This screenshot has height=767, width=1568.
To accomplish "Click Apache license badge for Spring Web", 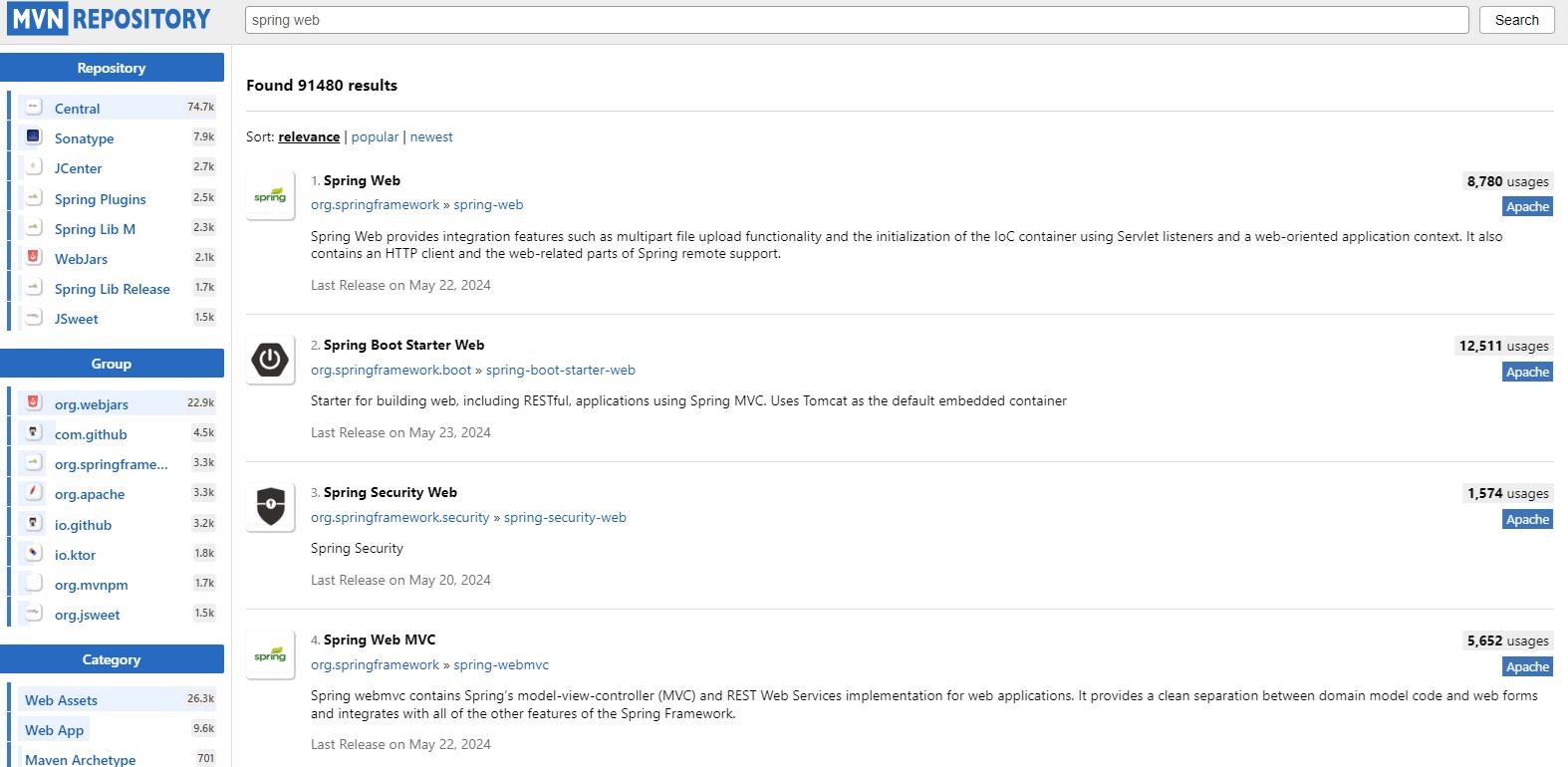I will [1527, 207].
